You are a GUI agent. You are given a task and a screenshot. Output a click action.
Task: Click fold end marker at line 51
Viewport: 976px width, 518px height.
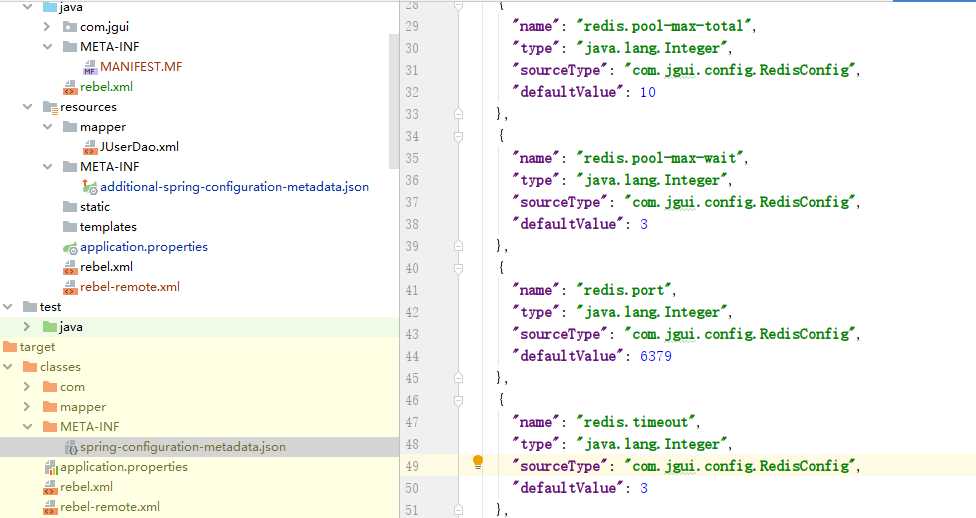point(459,510)
